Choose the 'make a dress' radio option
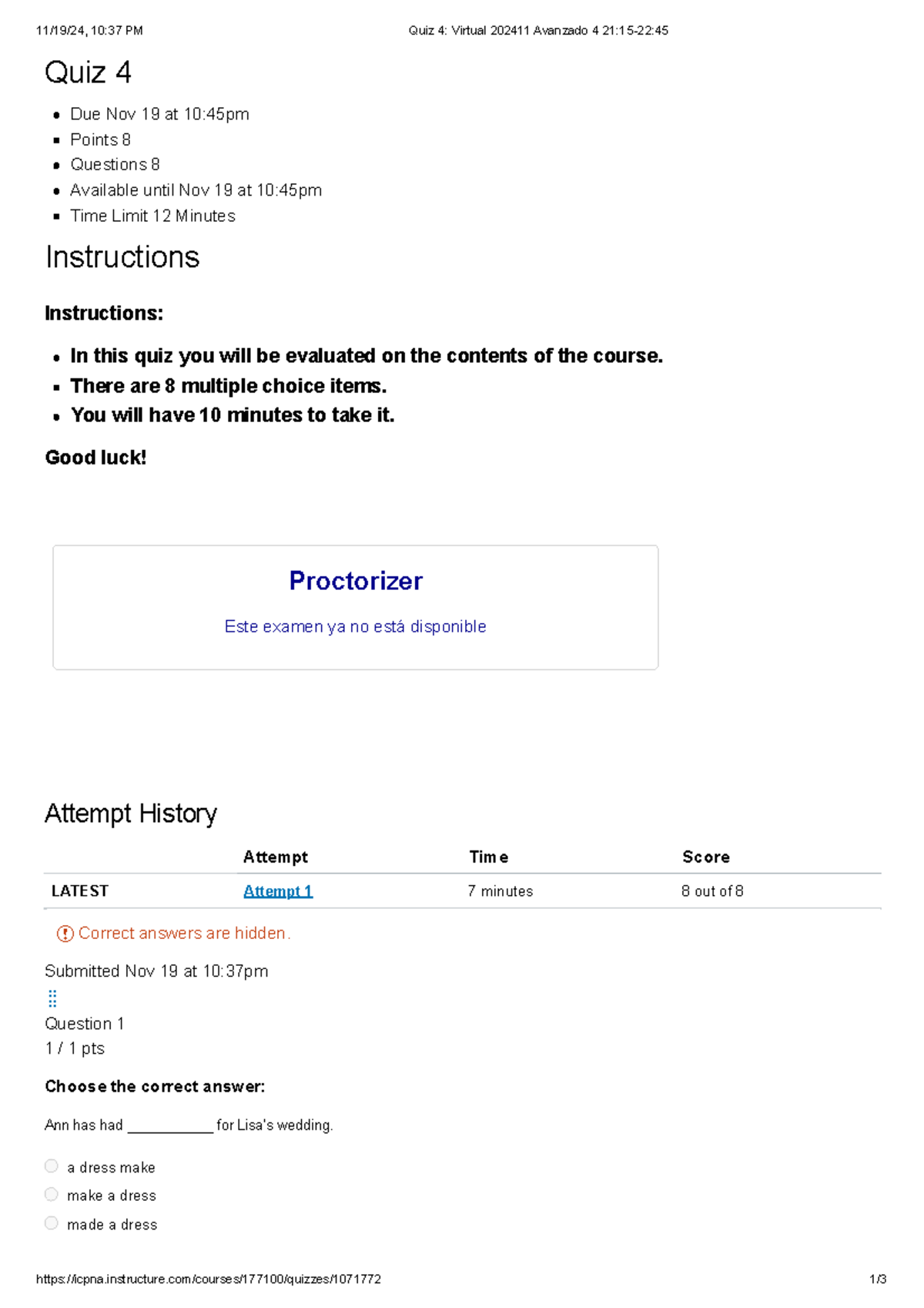 click(x=52, y=1194)
